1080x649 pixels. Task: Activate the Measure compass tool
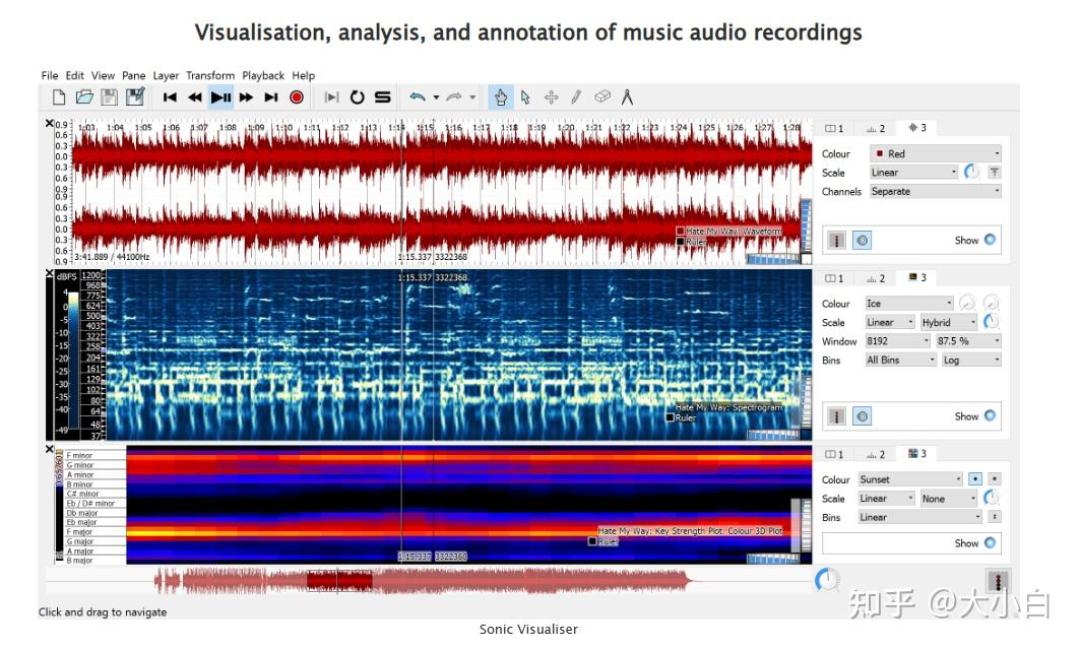627,97
